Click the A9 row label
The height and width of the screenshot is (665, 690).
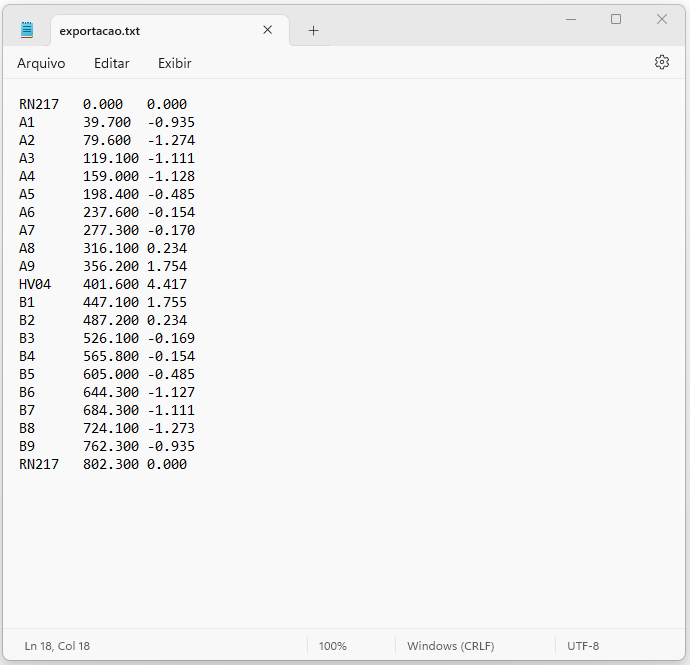pos(27,267)
